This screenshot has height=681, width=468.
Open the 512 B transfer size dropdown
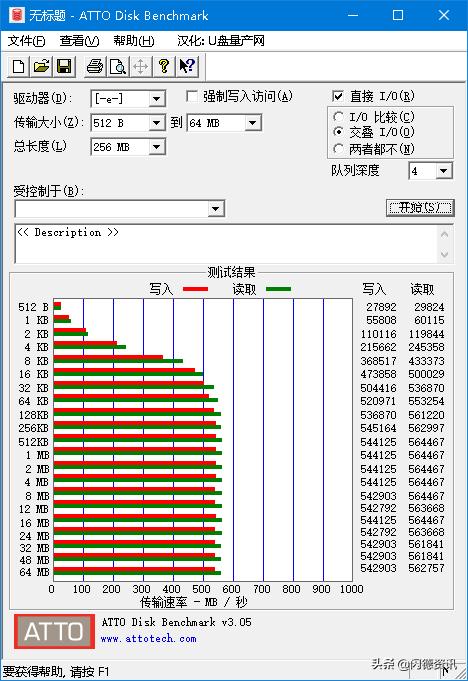point(157,123)
